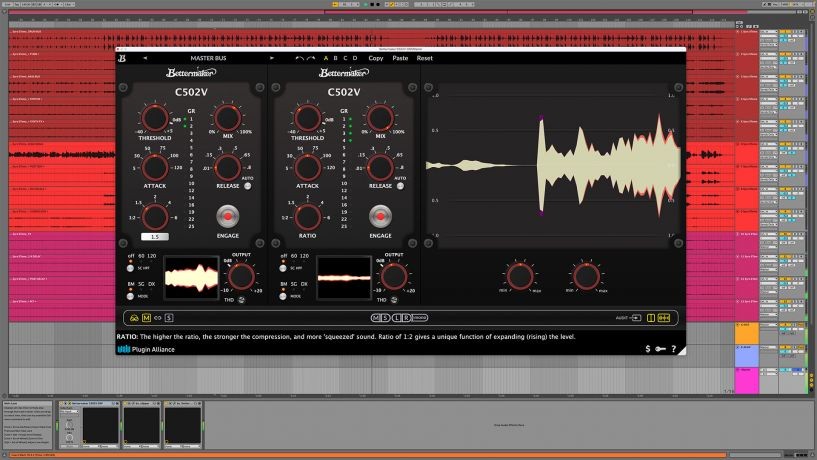Click the Reset button
Screen dimensions: 817x460
425,58
